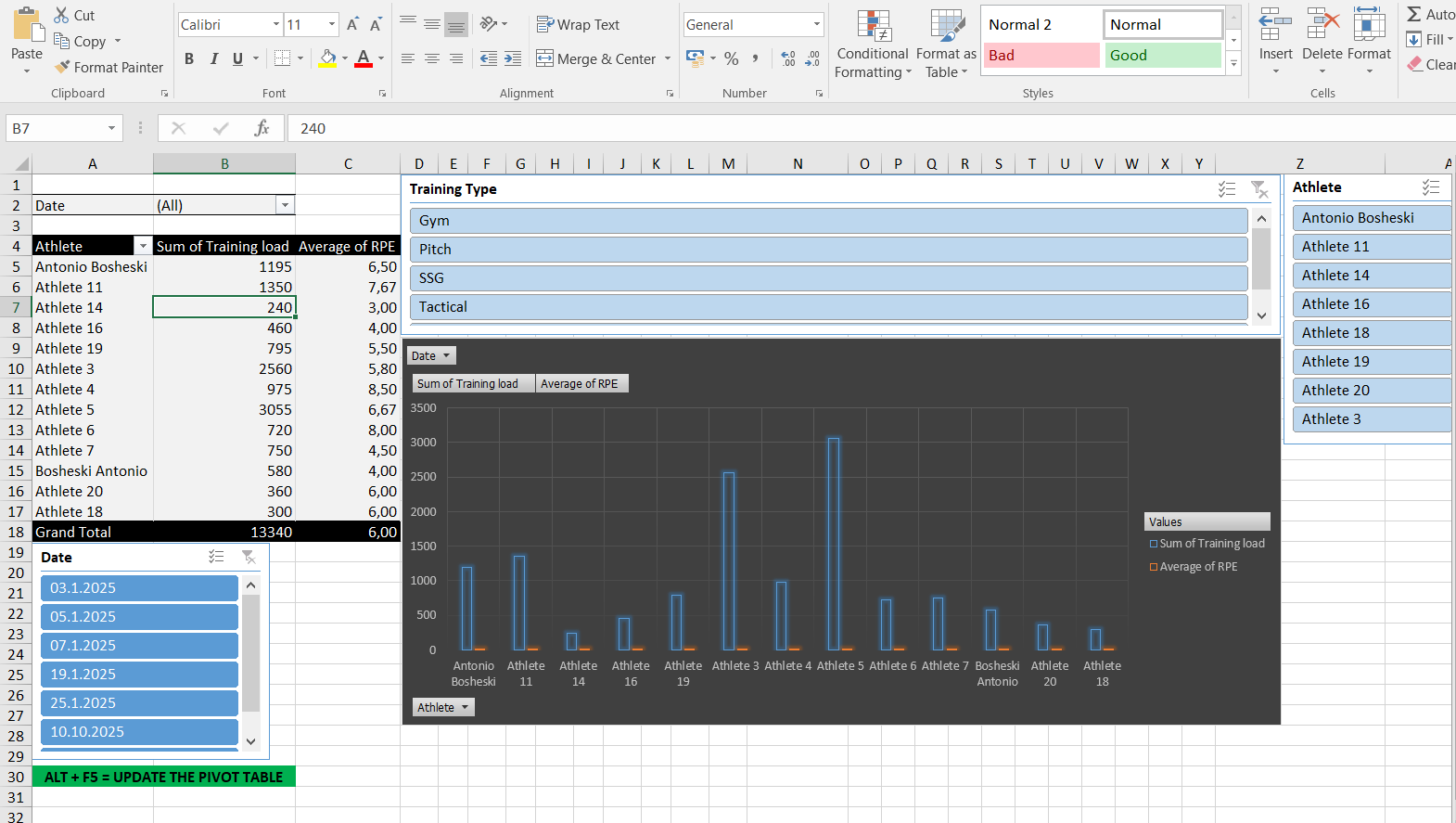Click the chart's Sum of Training load button

tap(473, 383)
